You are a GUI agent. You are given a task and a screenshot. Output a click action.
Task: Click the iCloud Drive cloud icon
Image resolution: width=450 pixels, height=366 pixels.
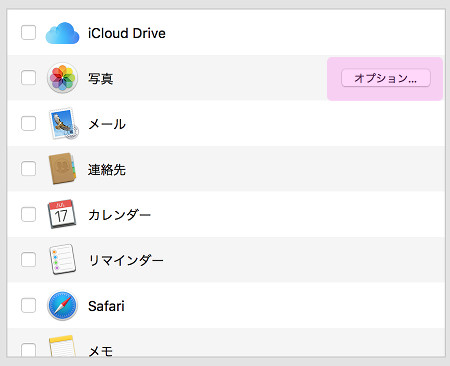click(x=62, y=33)
